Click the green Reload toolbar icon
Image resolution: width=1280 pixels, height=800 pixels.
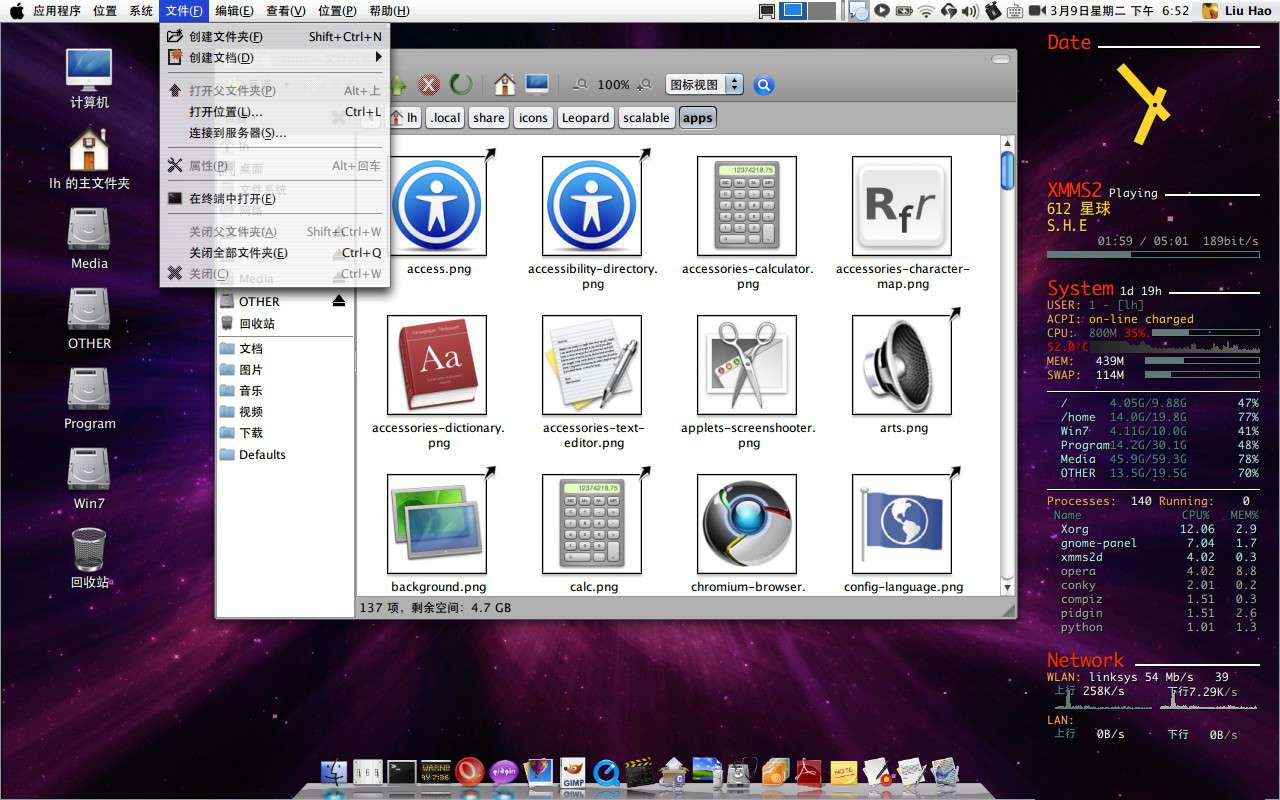(461, 85)
